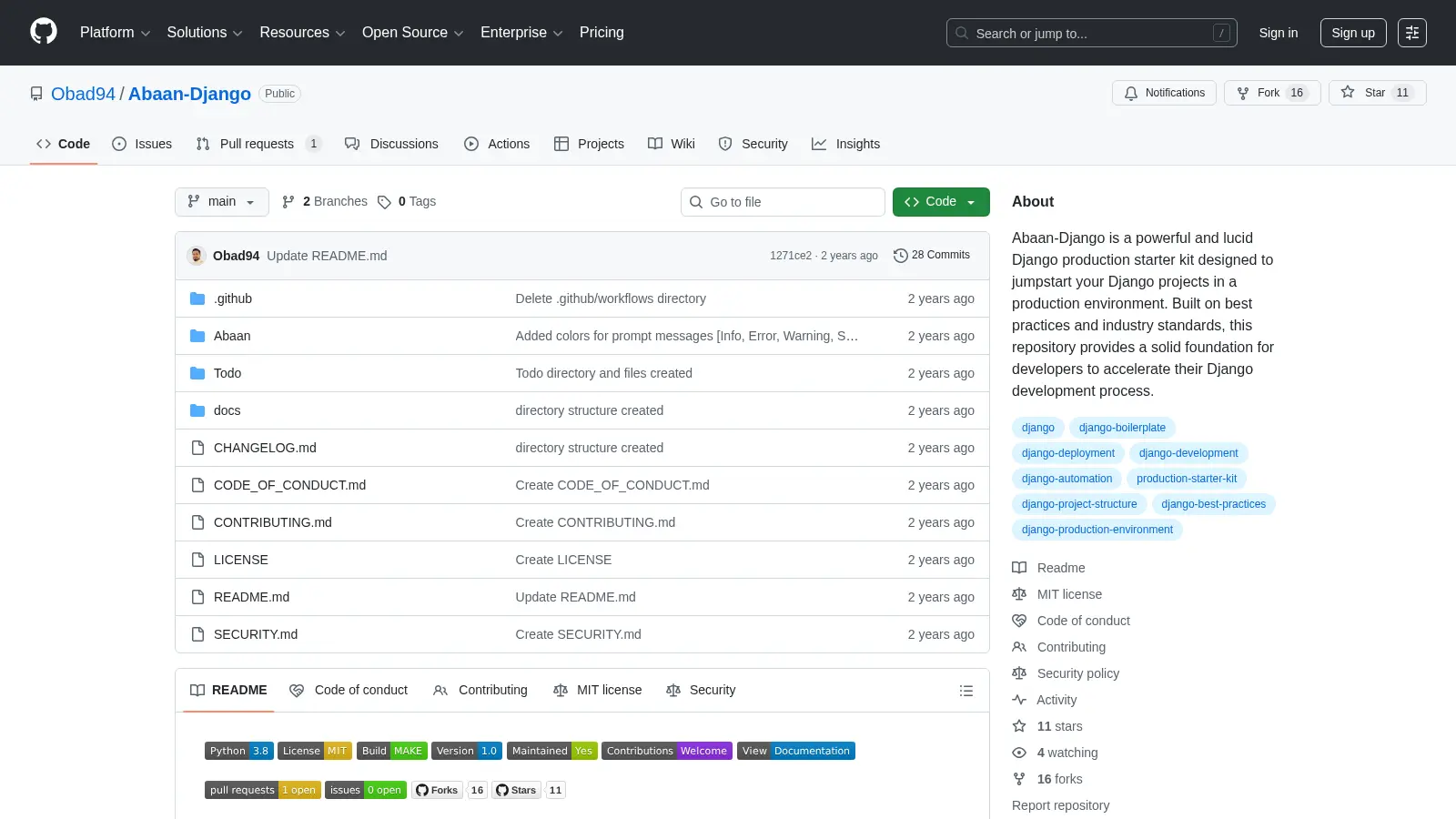Image resolution: width=1456 pixels, height=819 pixels.
Task: Click the heart icon by Code of conduct sidebar
Action: [1019, 621]
